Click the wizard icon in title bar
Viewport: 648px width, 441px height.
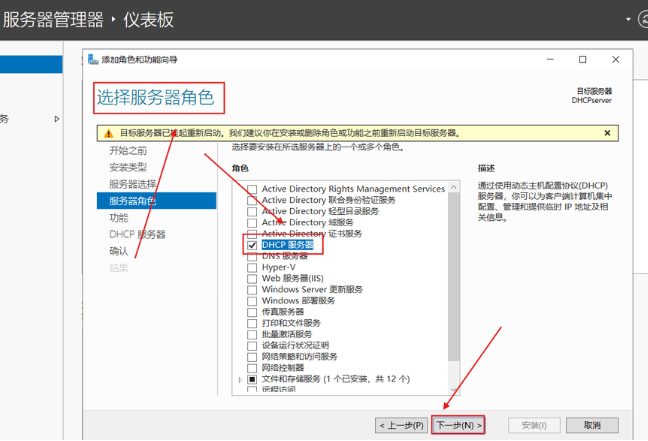pyautogui.click(x=93, y=60)
